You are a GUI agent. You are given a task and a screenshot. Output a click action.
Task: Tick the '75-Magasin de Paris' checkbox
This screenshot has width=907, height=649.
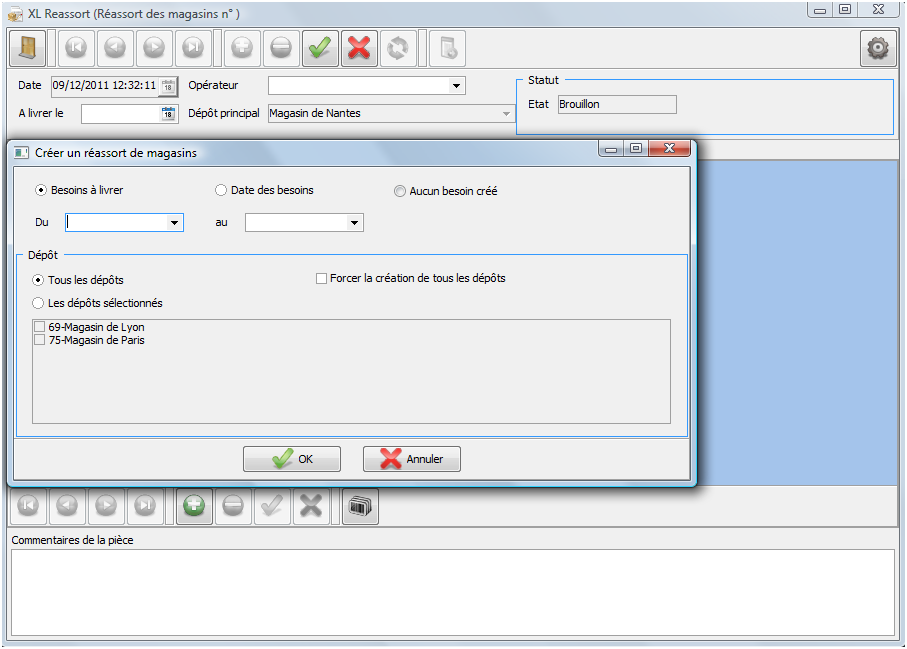pos(40,340)
